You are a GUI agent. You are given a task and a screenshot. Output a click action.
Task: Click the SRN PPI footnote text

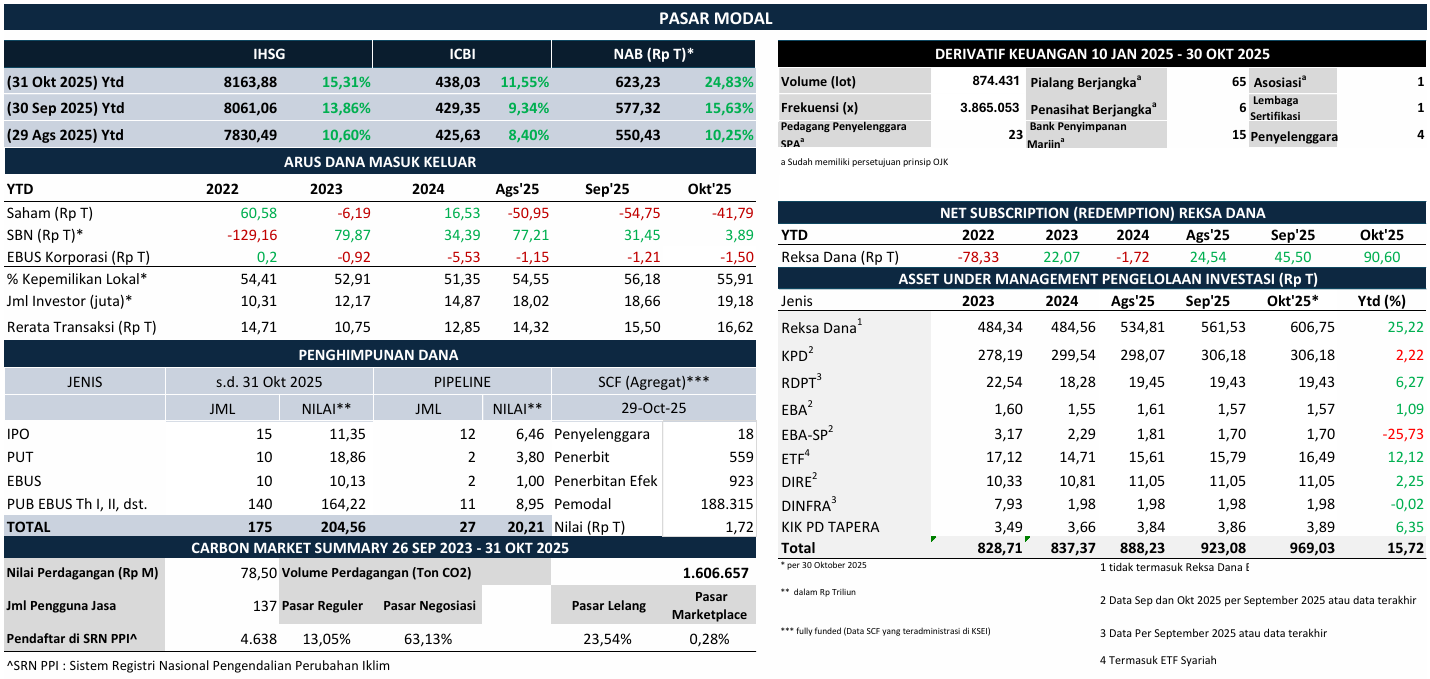tap(198, 665)
